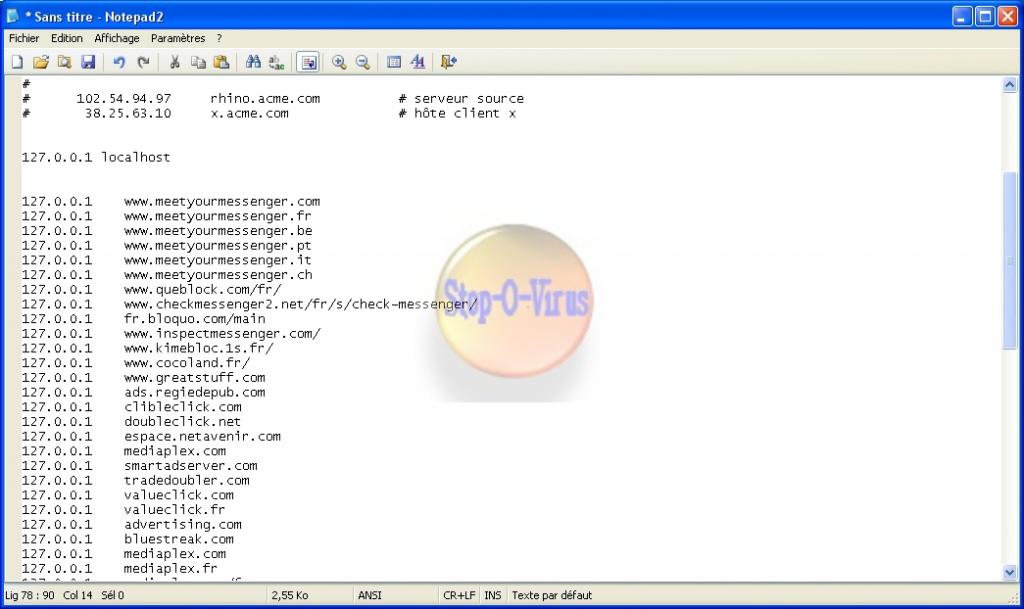Click the 'x.acme.com' text
Image resolution: width=1024 pixels, height=609 pixels.
249,114
